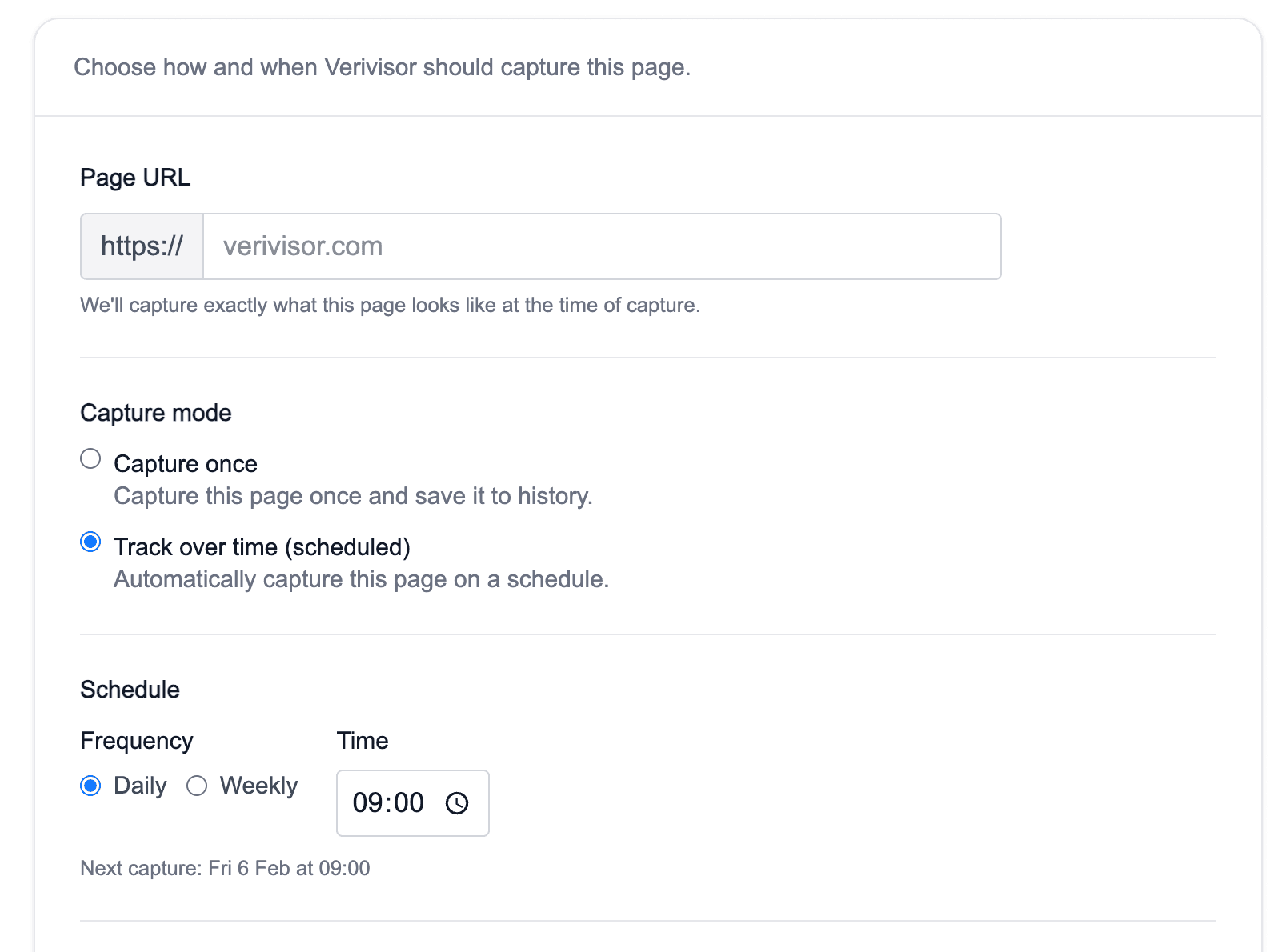Click the page intro text about Verivisor capture

pyautogui.click(x=383, y=67)
